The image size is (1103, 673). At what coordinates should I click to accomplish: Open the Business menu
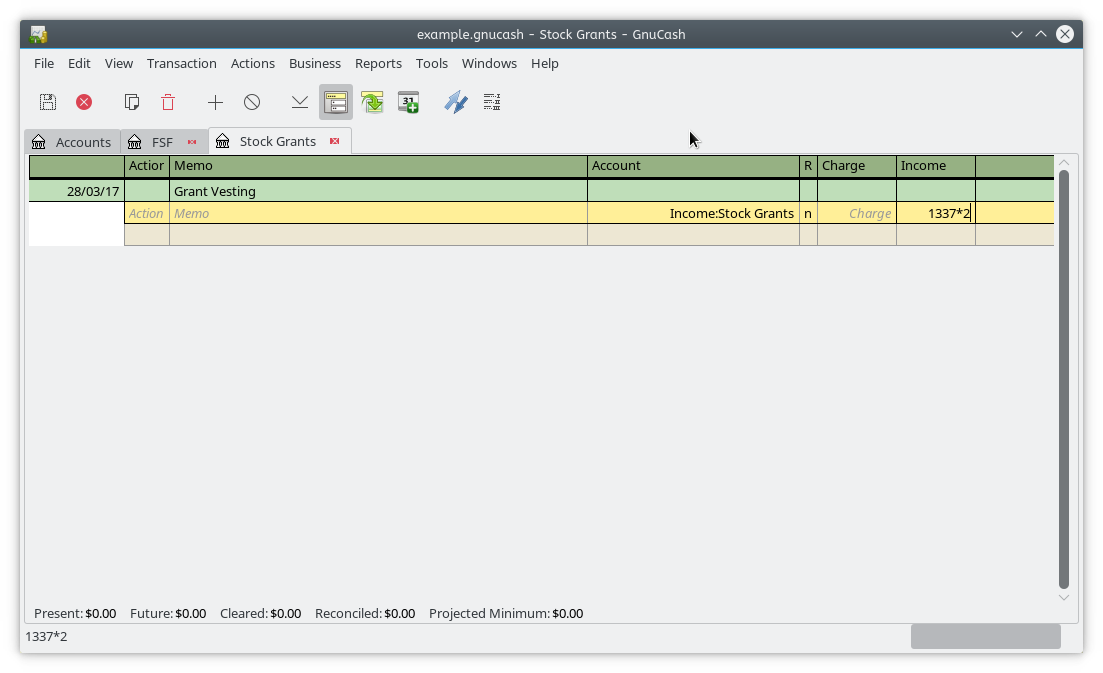(314, 63)
